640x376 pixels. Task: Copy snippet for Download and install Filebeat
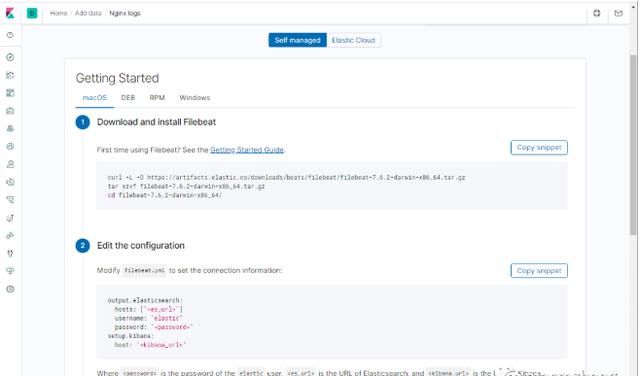(539, 147)
